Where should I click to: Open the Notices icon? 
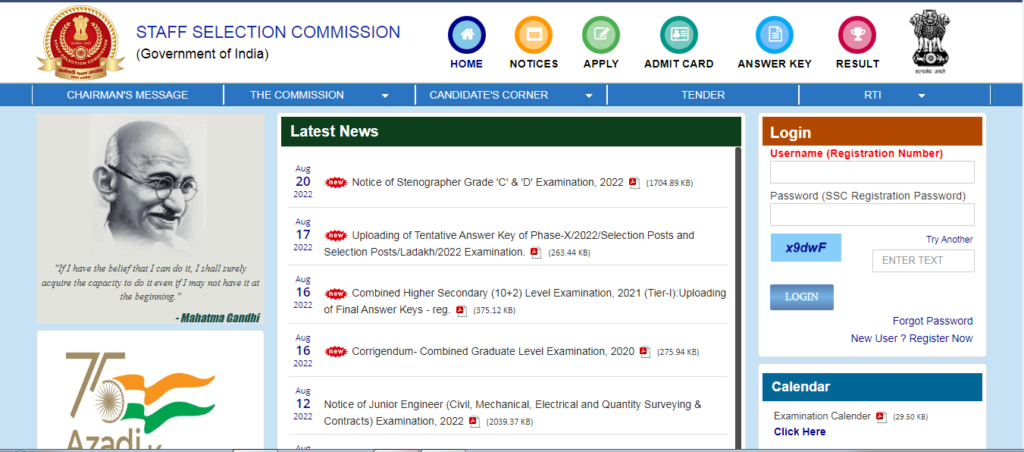point(534,35)
